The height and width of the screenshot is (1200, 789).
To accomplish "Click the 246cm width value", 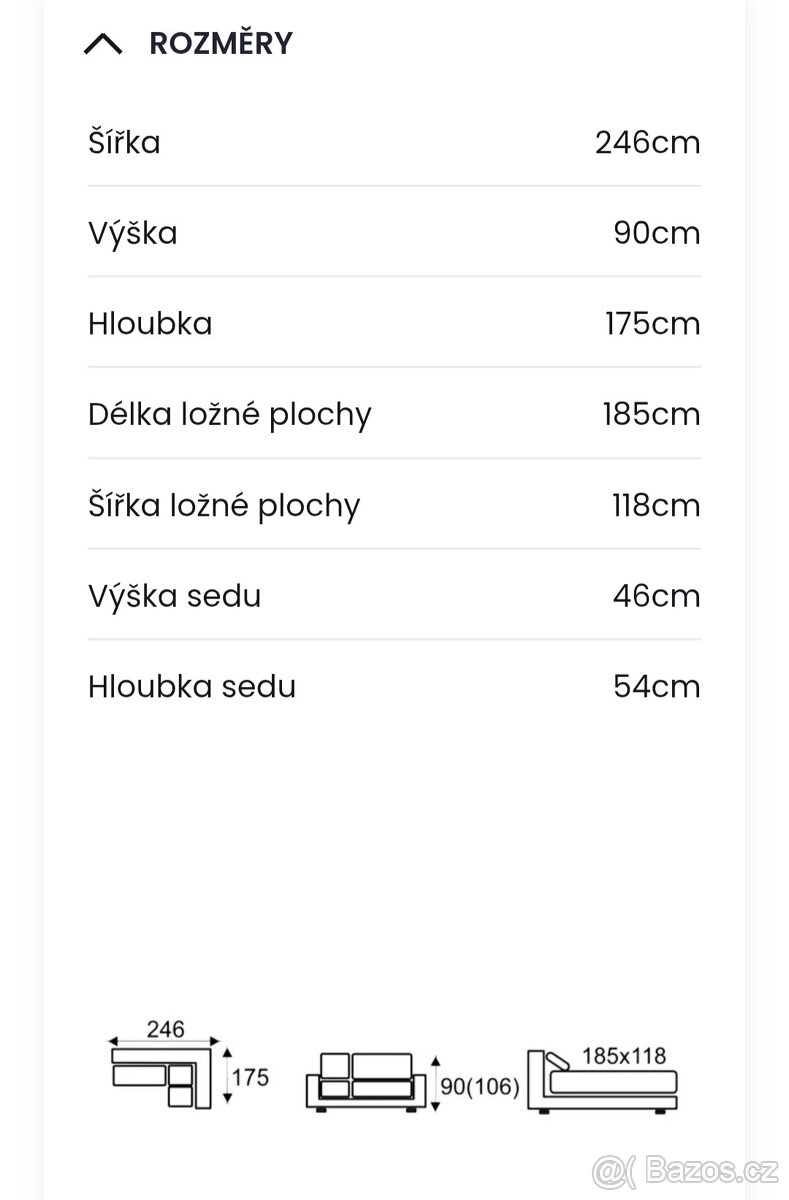I will tap(647, 142).
